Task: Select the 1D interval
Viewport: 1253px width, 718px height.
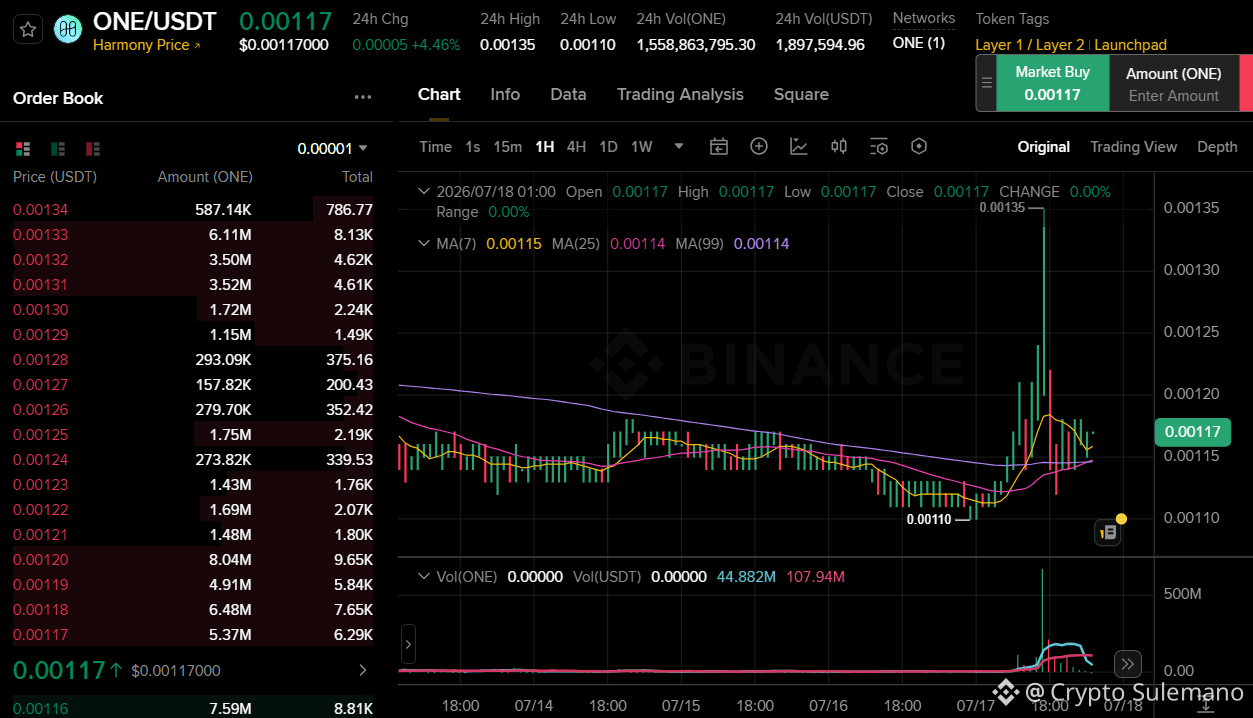Action: [608, 147]
